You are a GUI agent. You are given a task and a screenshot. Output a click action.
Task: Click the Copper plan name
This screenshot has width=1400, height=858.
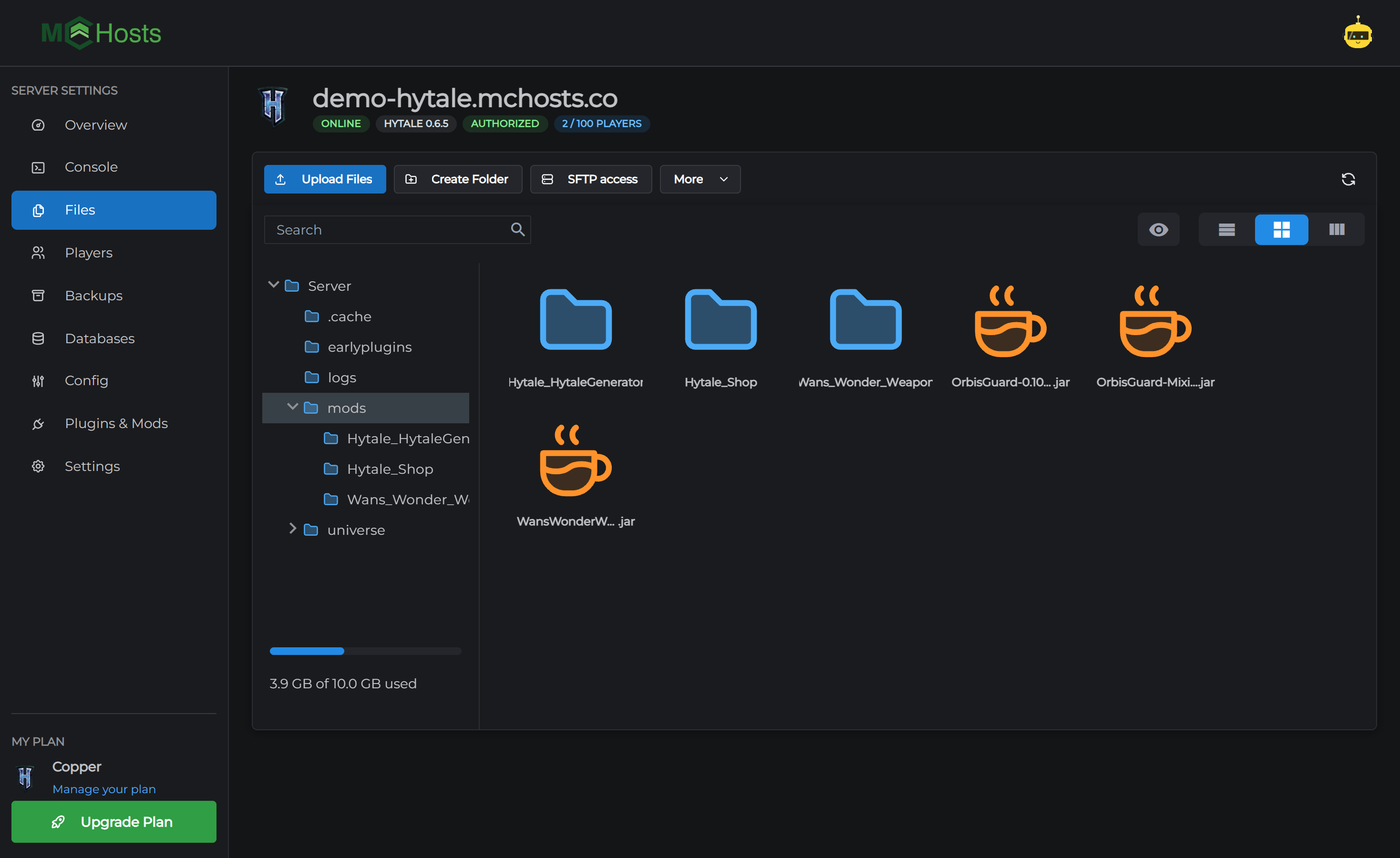(x=77, y=767)
